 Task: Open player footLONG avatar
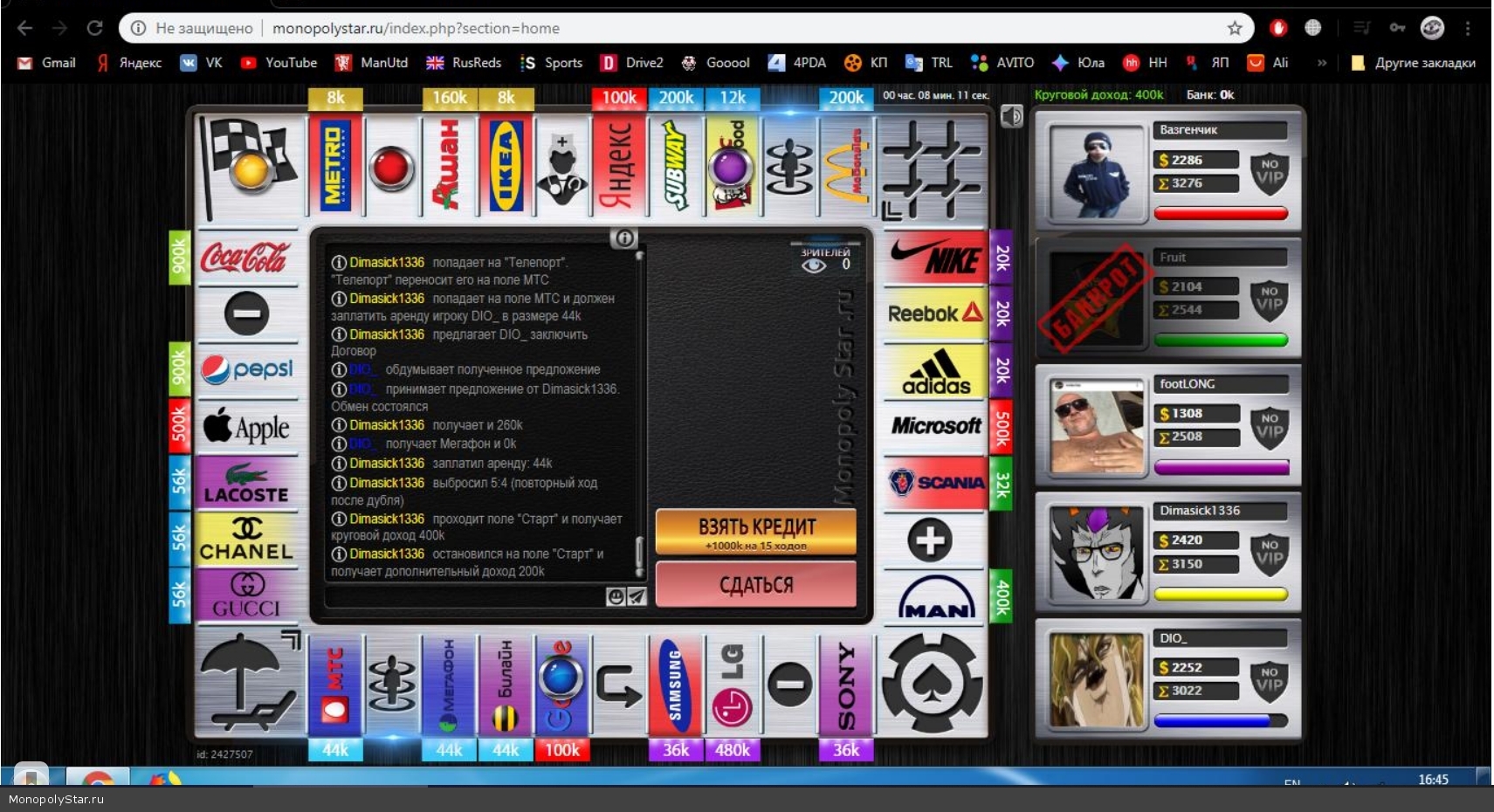[x=1097, y=426]
